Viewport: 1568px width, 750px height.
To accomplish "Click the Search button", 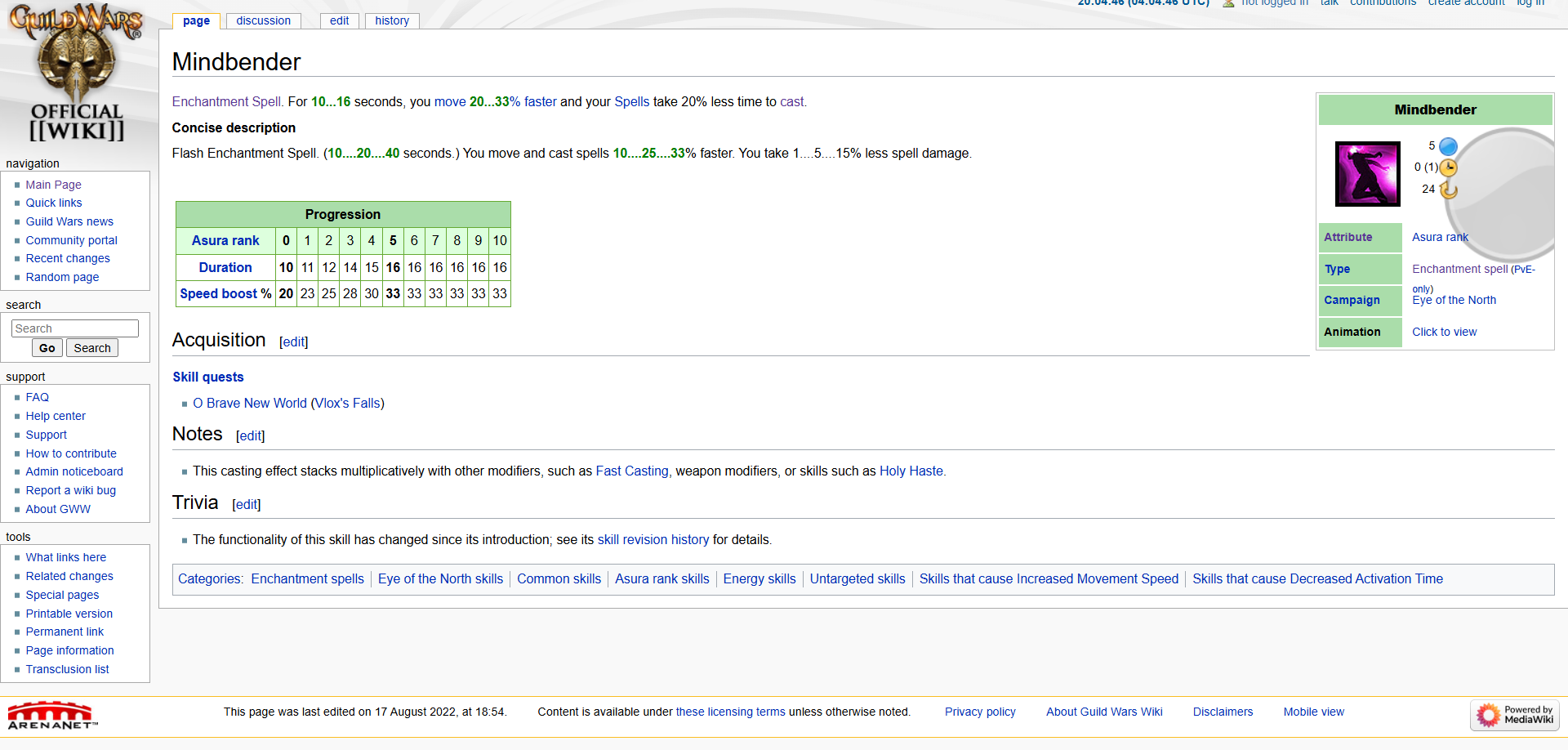I will click(92, 348).
